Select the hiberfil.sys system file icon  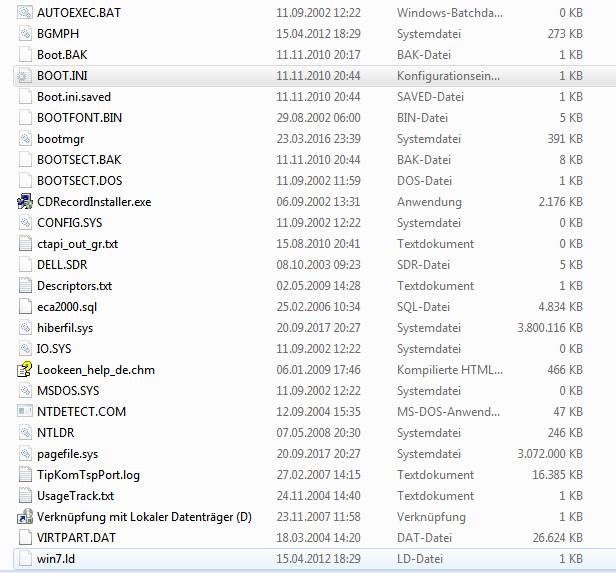[25, 328]
